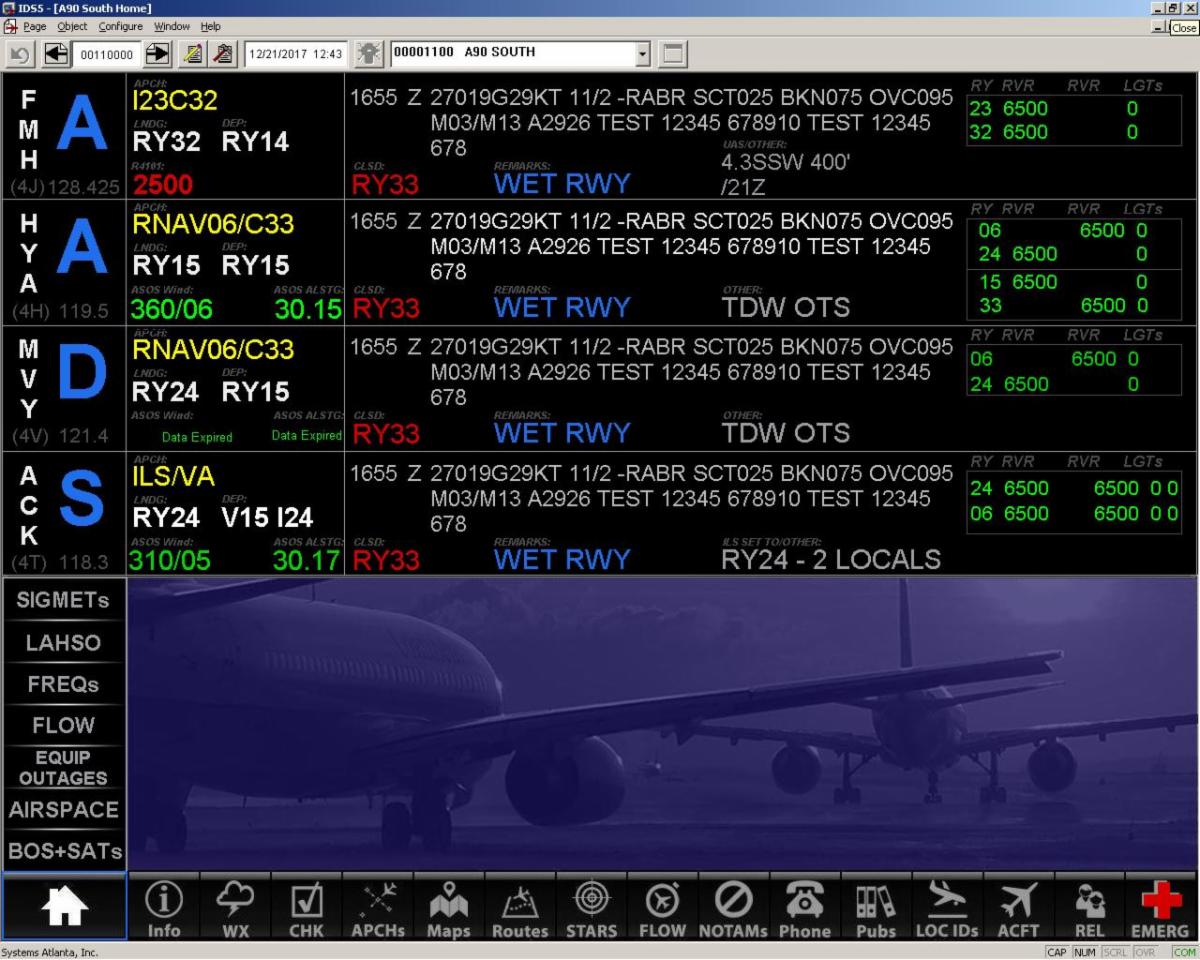Viewport: 1200px width, 960px height.
Task: Open the Maps icon
Action: (x=448, y=908)
